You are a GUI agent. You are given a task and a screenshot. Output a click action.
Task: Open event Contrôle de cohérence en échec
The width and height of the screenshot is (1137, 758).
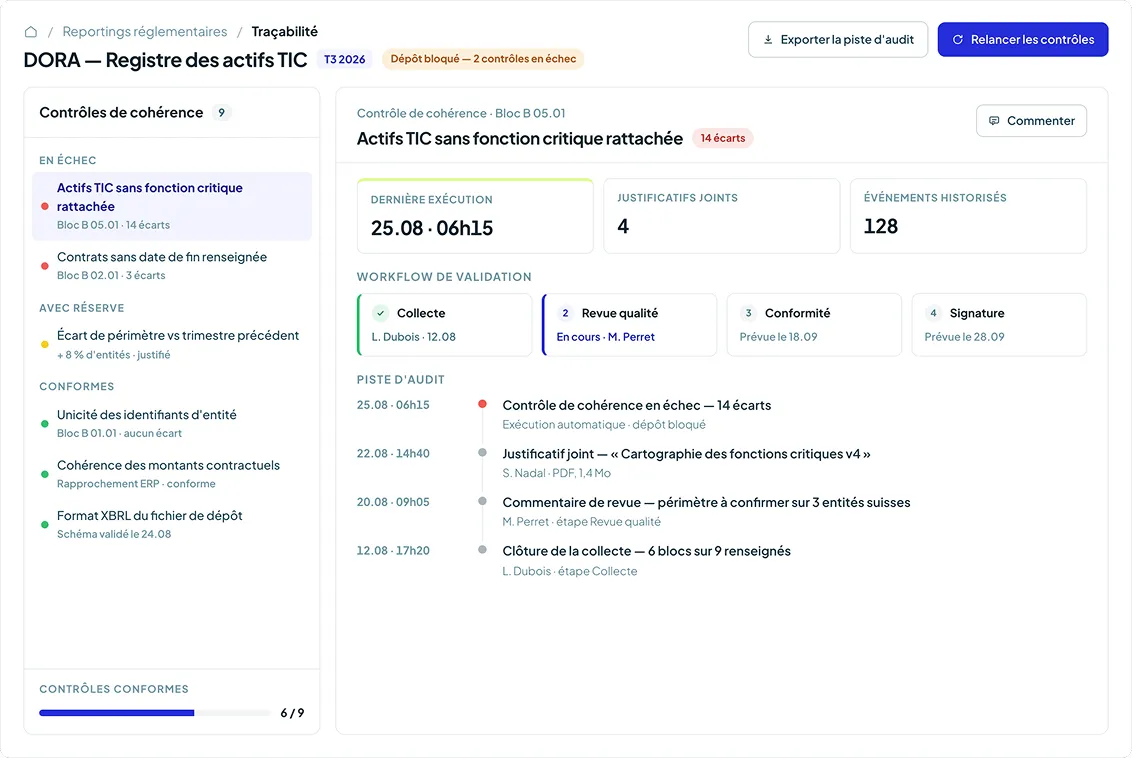coord(637,405)
